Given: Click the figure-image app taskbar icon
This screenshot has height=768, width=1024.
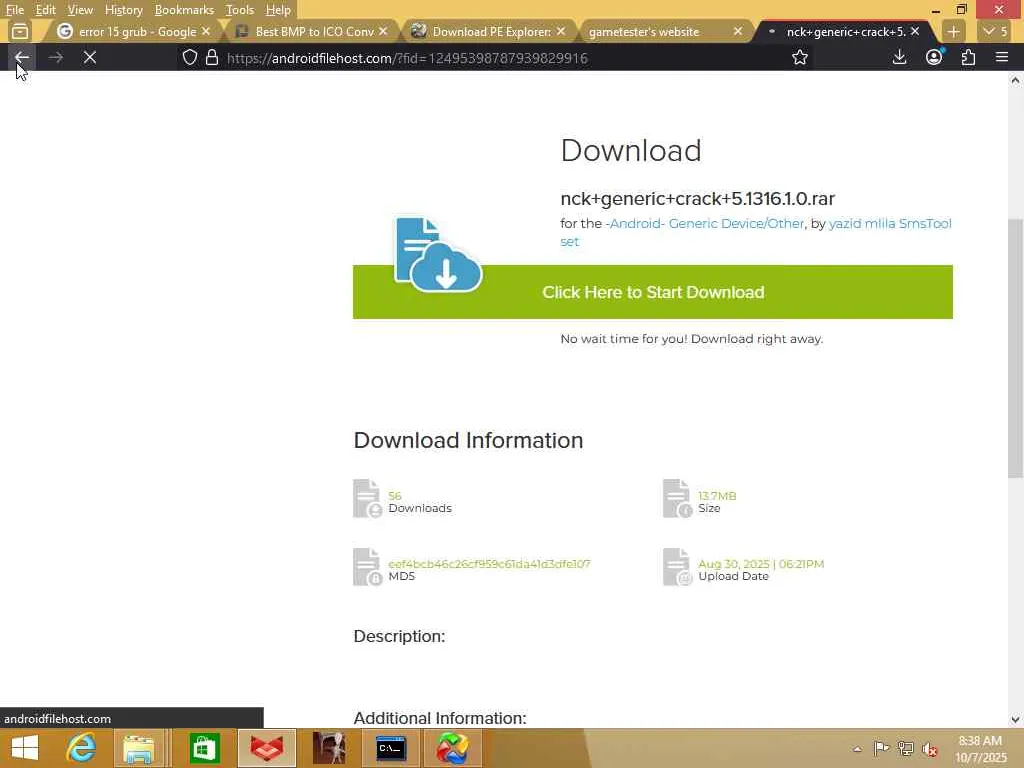Looking at the screenshot, I should point(329,748).
